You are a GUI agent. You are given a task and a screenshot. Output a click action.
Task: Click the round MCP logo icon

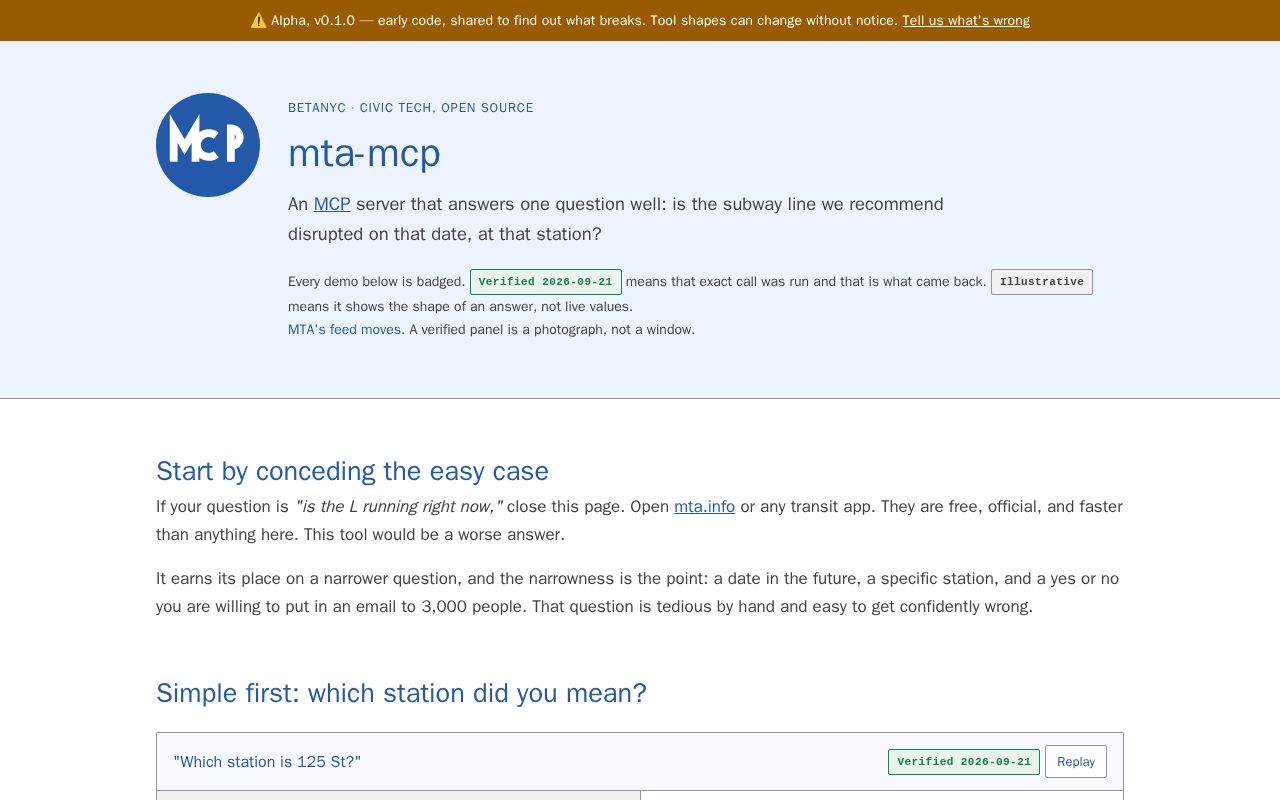tap(208, 145)
